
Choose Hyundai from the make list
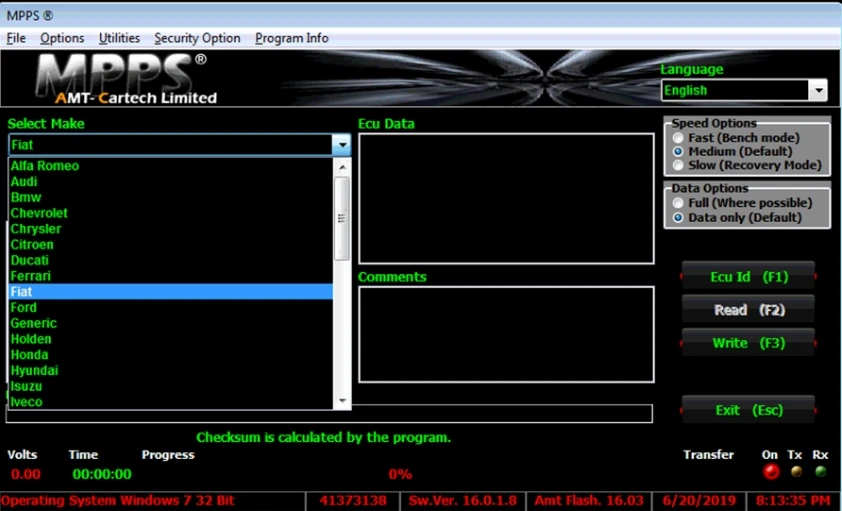[171, 370]
